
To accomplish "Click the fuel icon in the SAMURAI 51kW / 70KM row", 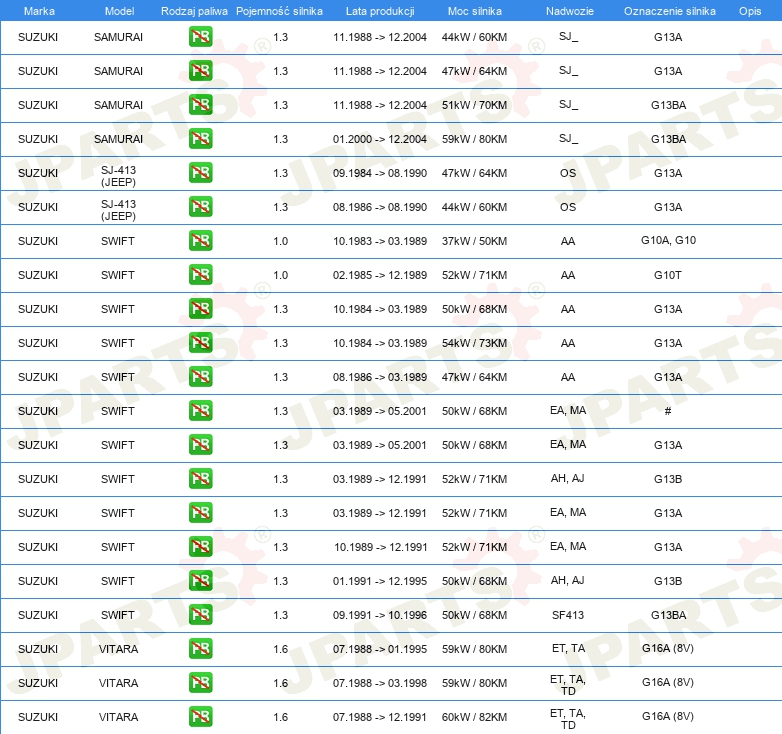I will [200, 104].
